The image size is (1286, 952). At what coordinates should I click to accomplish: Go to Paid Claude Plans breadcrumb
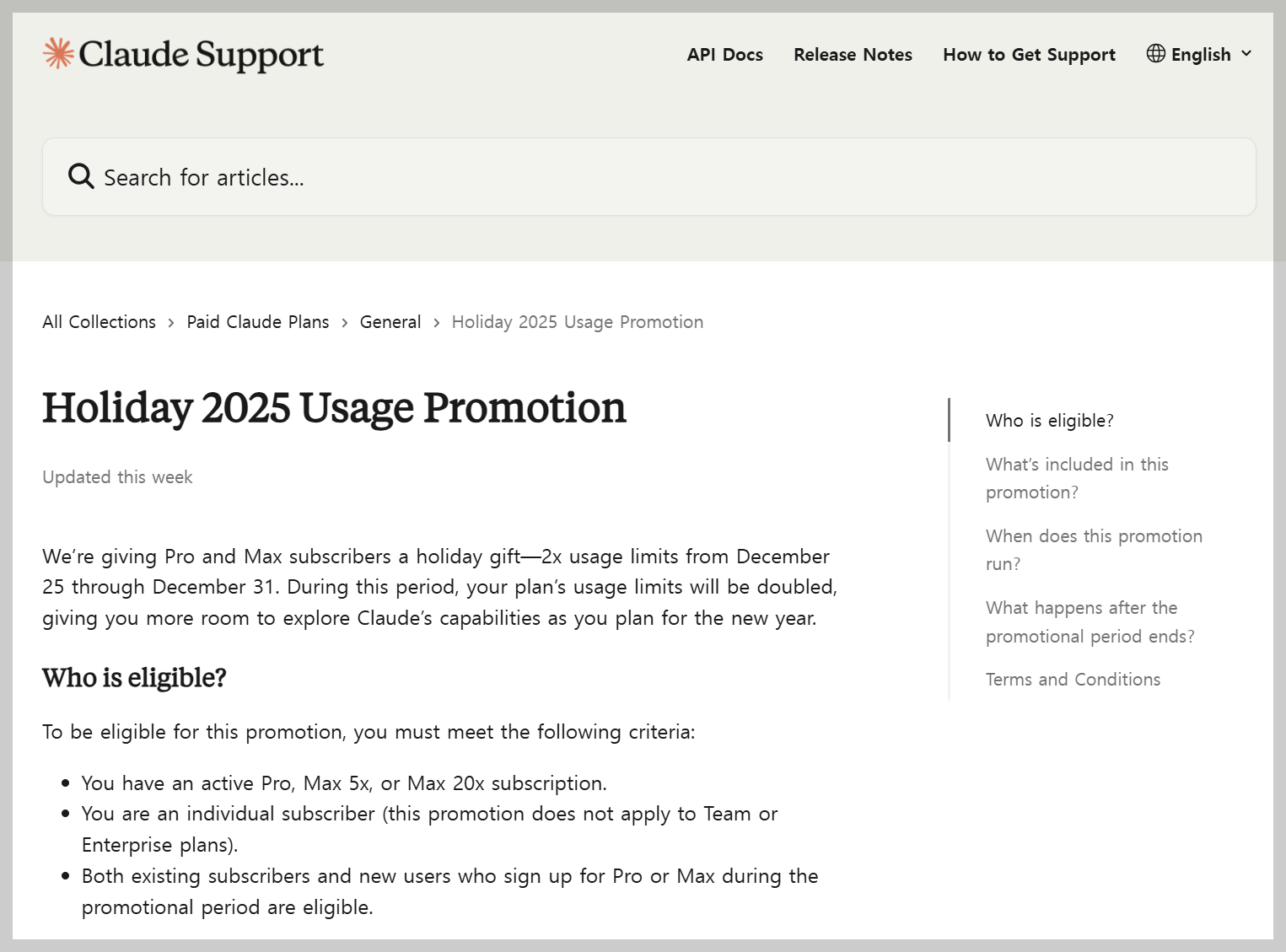coord(258,322)
